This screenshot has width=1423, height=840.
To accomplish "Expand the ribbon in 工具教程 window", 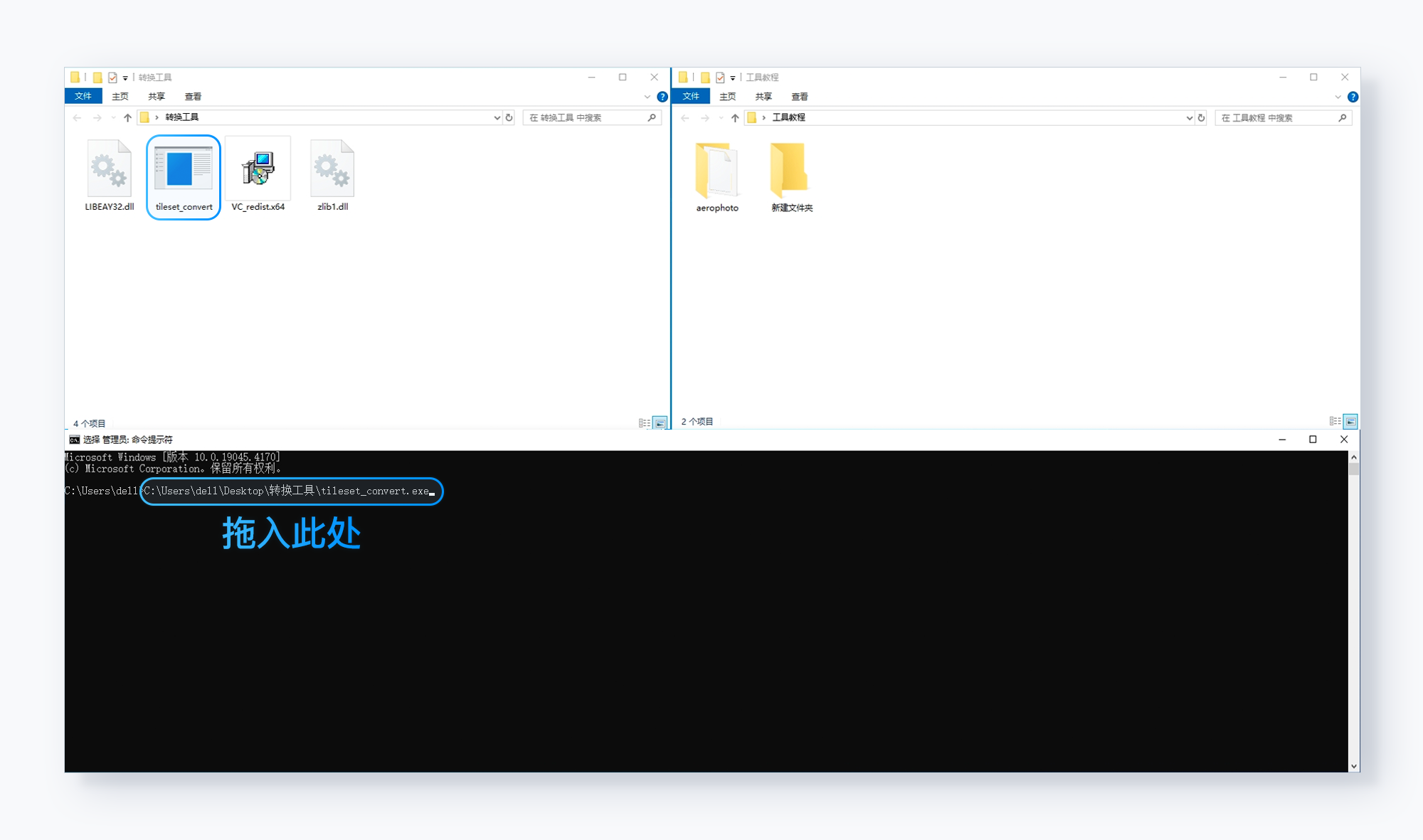I will [x=1338, y=97].
